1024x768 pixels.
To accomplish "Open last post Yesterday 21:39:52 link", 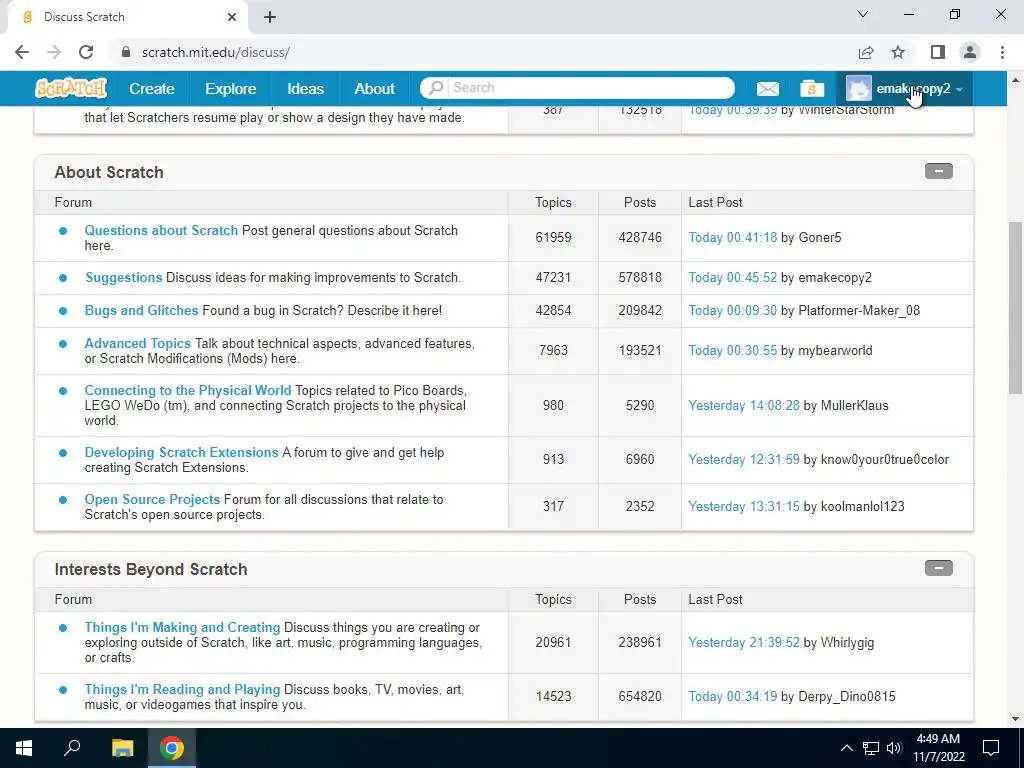I will coord(743,643).
